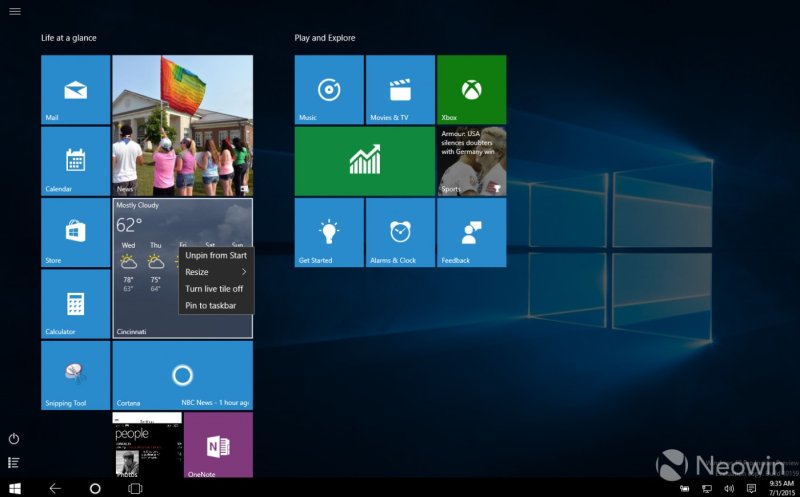Select Pin to taskbar menu entry
Image resolution: width=800 pixels, height=497 pixels.
(216, 306)
